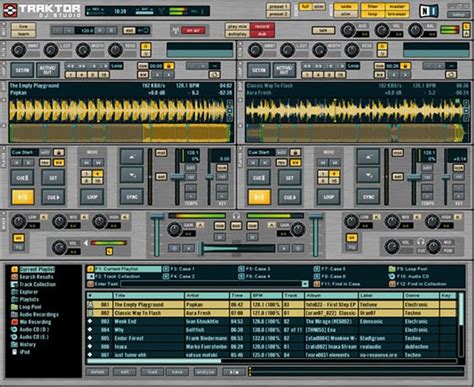Click the F9: Loop Pool shortcut icon
474x387 pixels.
(x=392, y=269)
